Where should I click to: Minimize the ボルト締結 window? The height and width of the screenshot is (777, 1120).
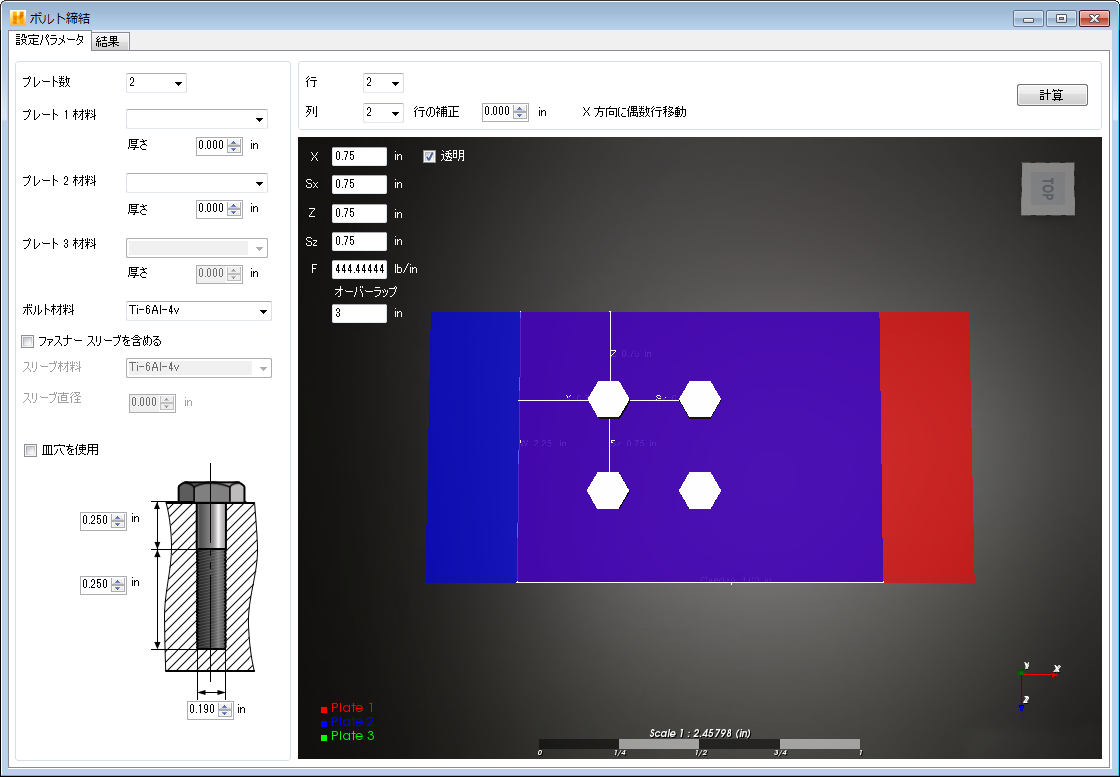click(1029, 19)
